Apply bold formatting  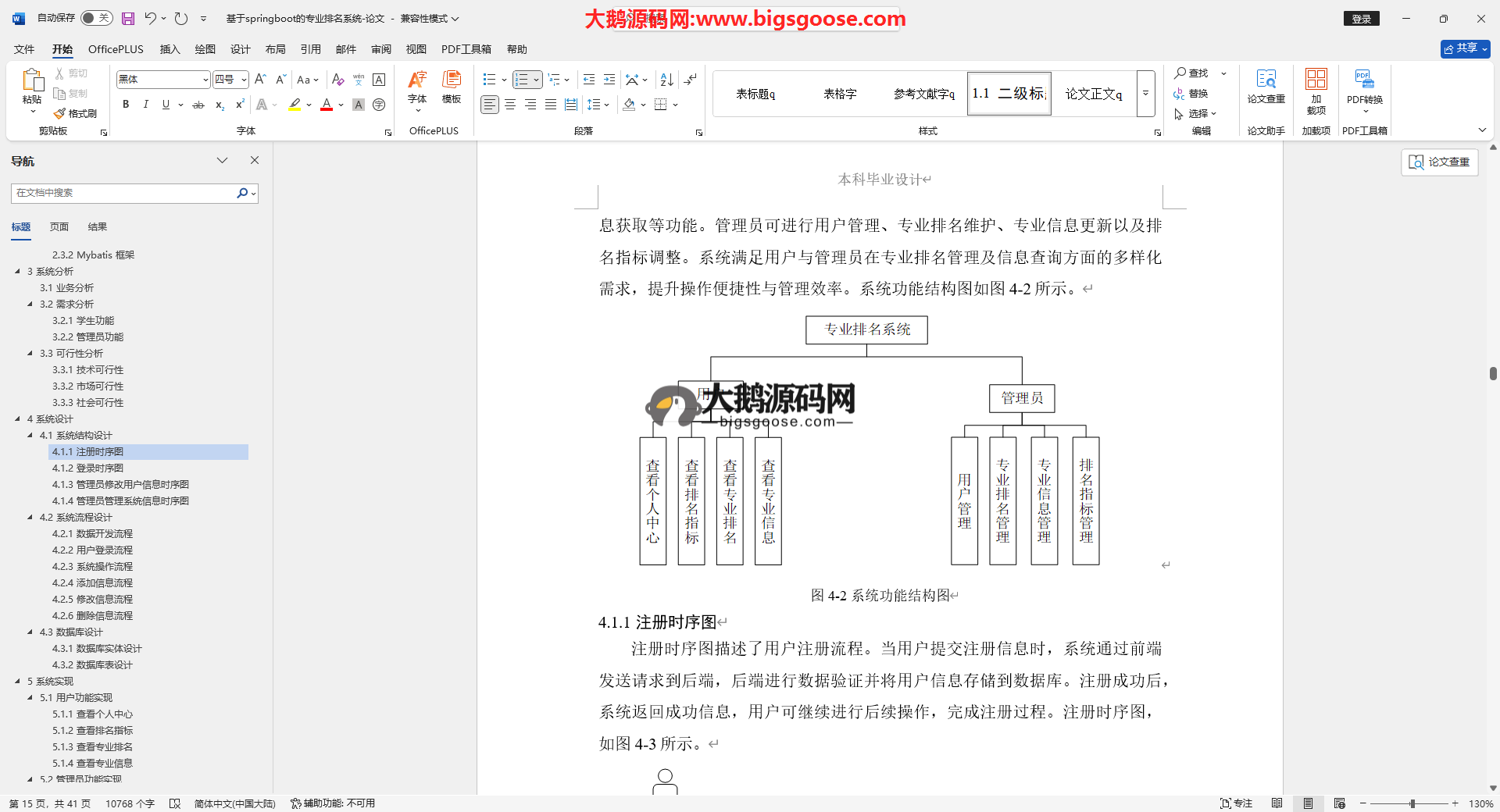pyautogui.click(x=126, y=105)
